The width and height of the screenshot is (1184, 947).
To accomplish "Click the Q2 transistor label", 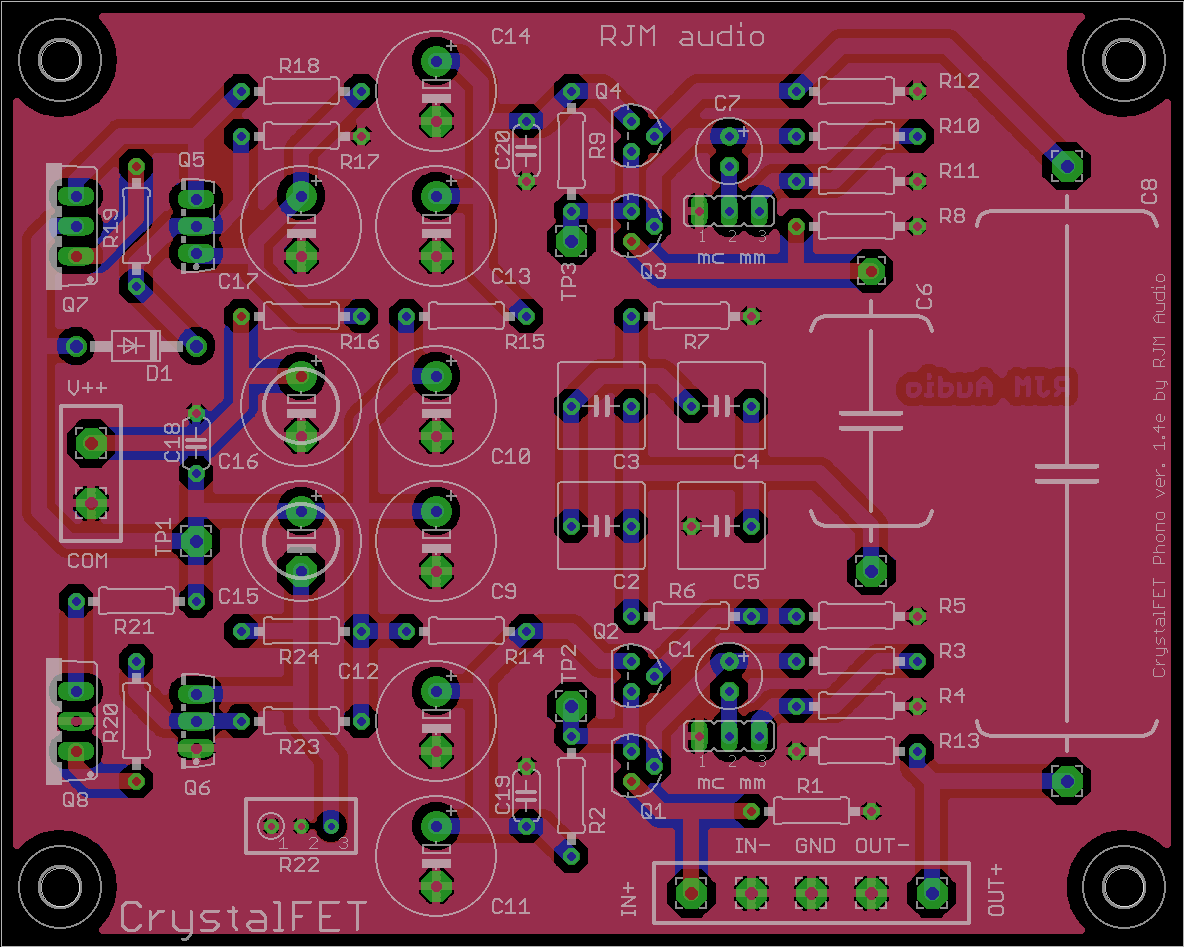I will 606,631.
